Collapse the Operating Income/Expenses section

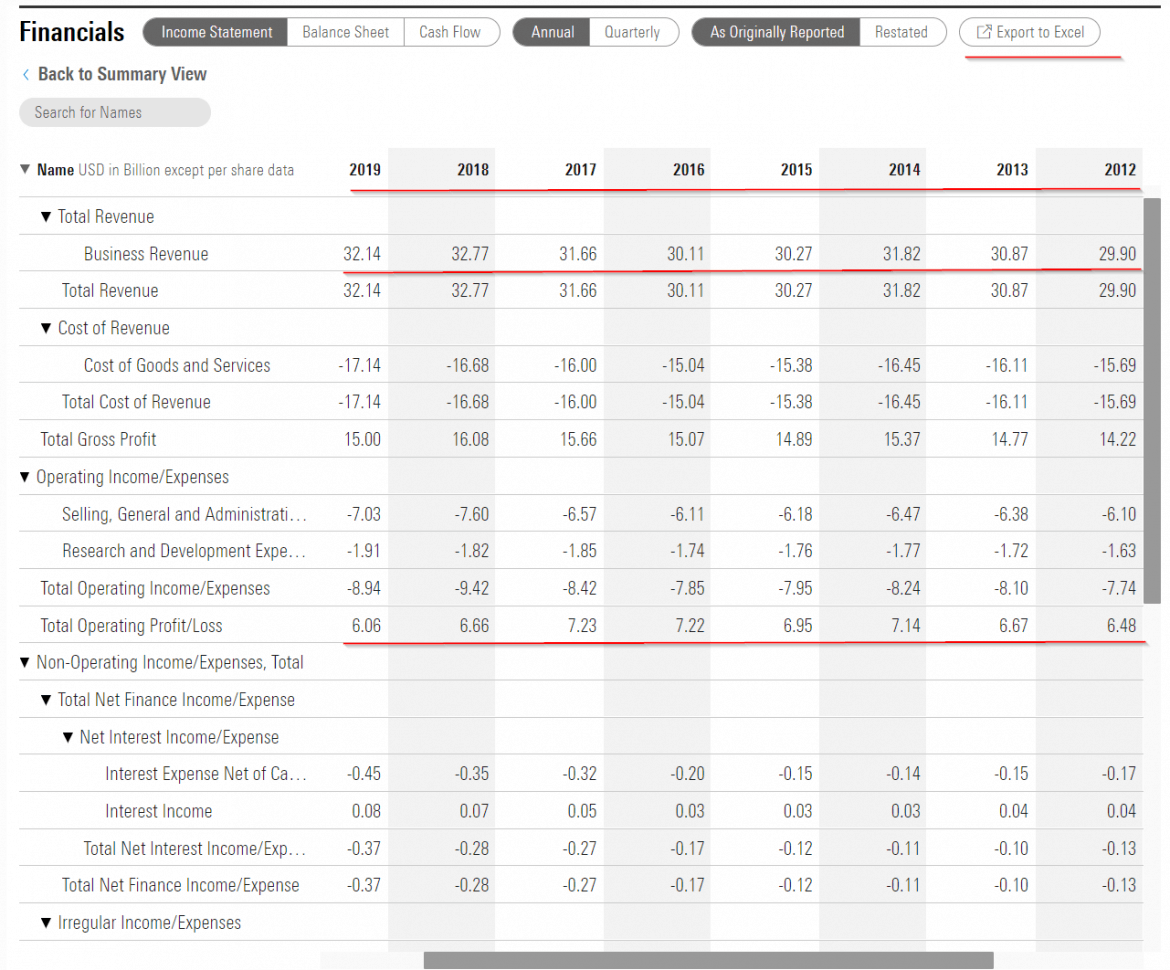25,477
